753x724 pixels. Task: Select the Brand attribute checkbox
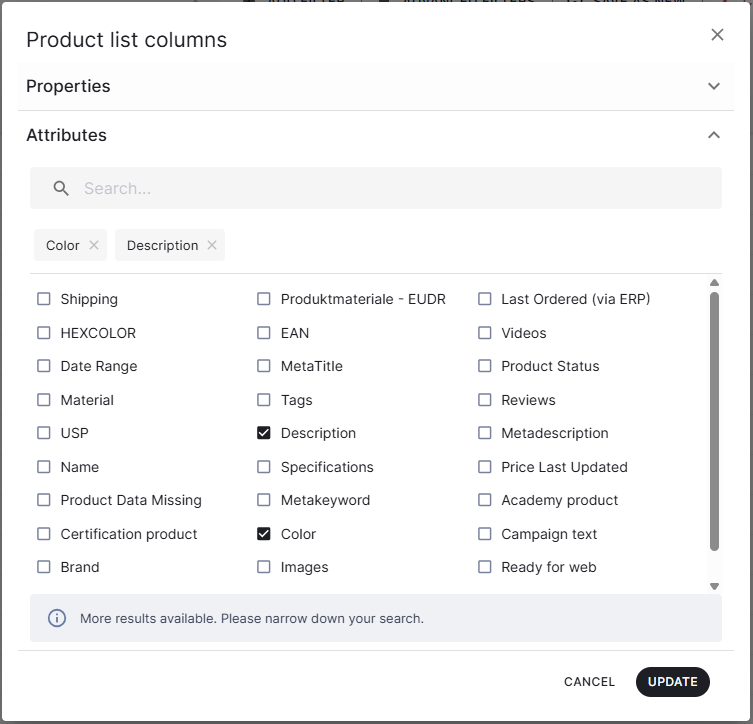[44, 567]
